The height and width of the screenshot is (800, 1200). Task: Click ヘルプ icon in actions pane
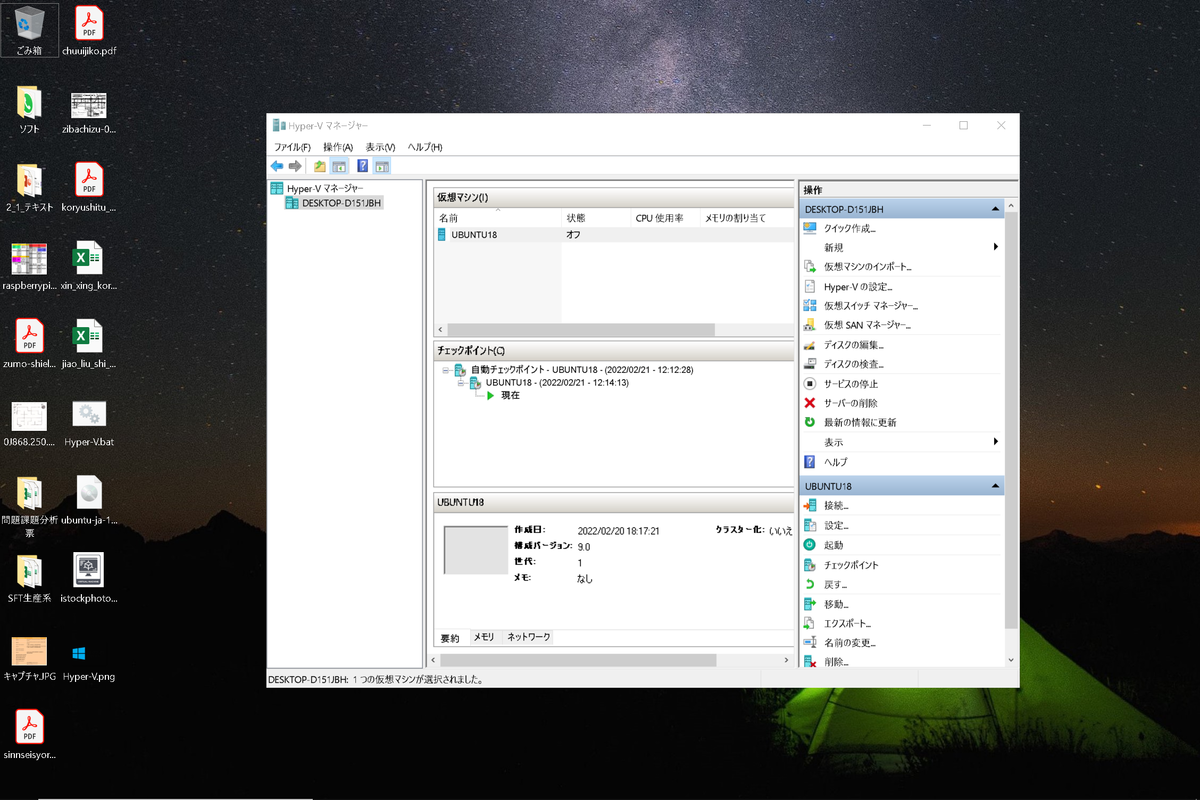click(x=810, y=462)
